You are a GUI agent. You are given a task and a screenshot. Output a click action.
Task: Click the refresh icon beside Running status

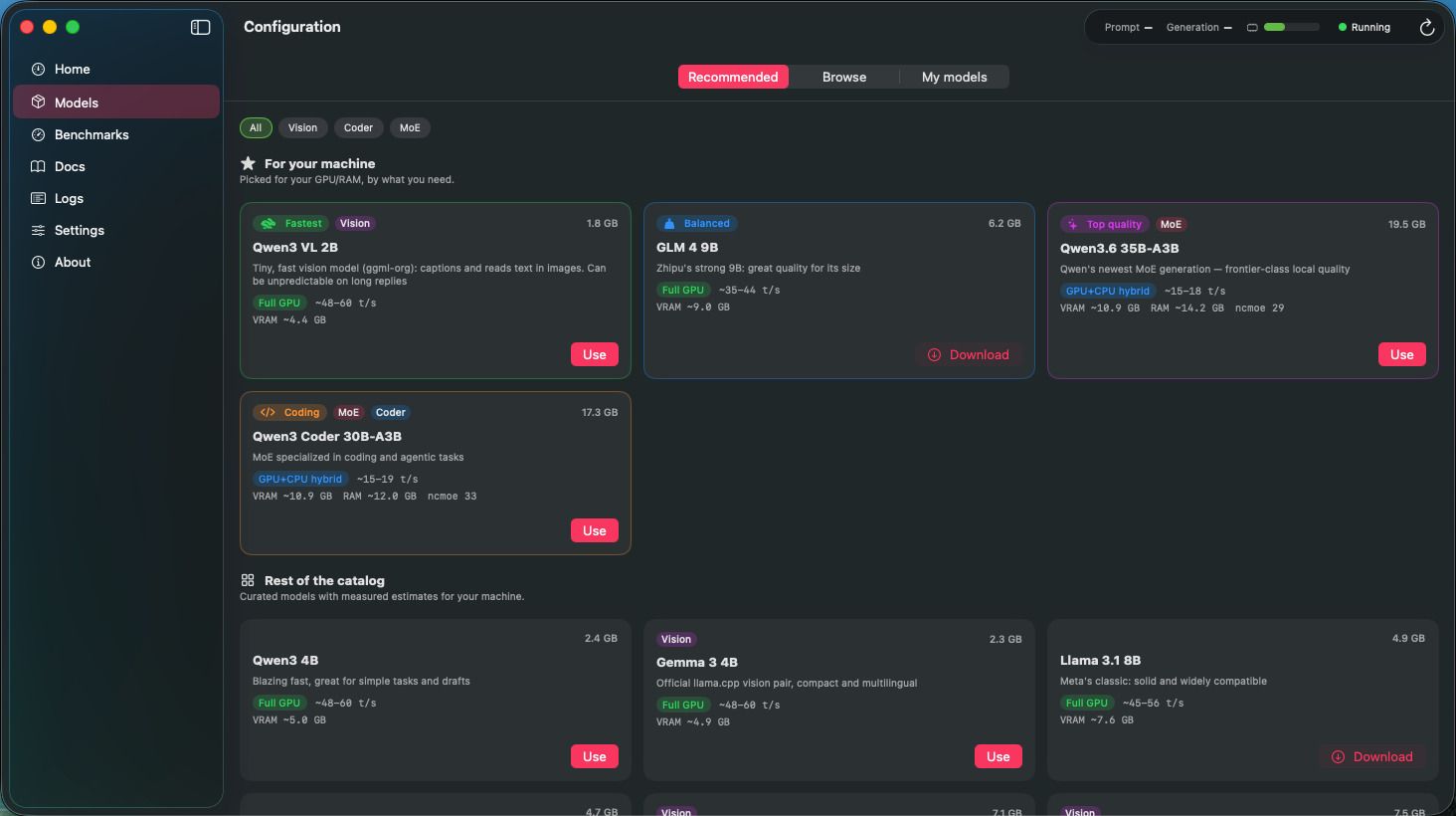(1426, 28)
